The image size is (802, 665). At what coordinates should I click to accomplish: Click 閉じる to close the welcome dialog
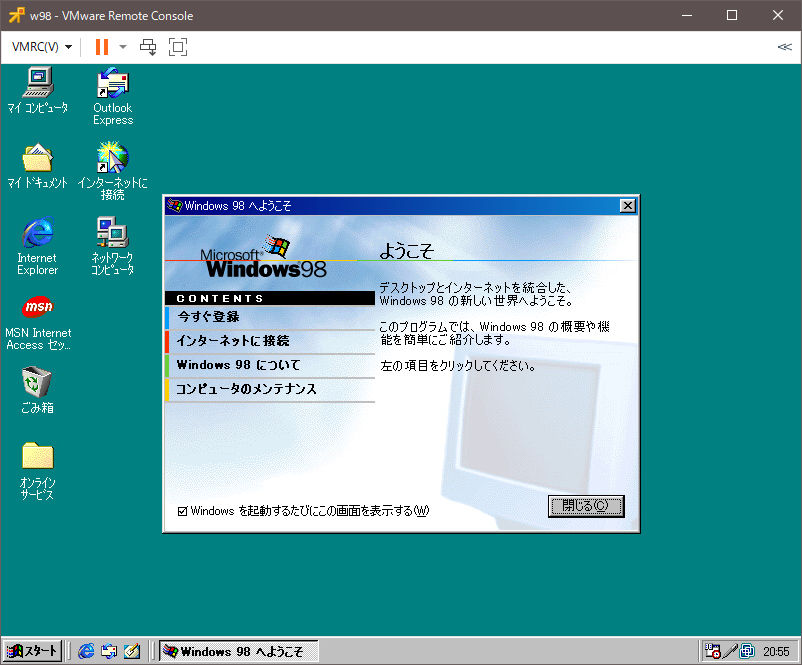click(x=586, y=506)
